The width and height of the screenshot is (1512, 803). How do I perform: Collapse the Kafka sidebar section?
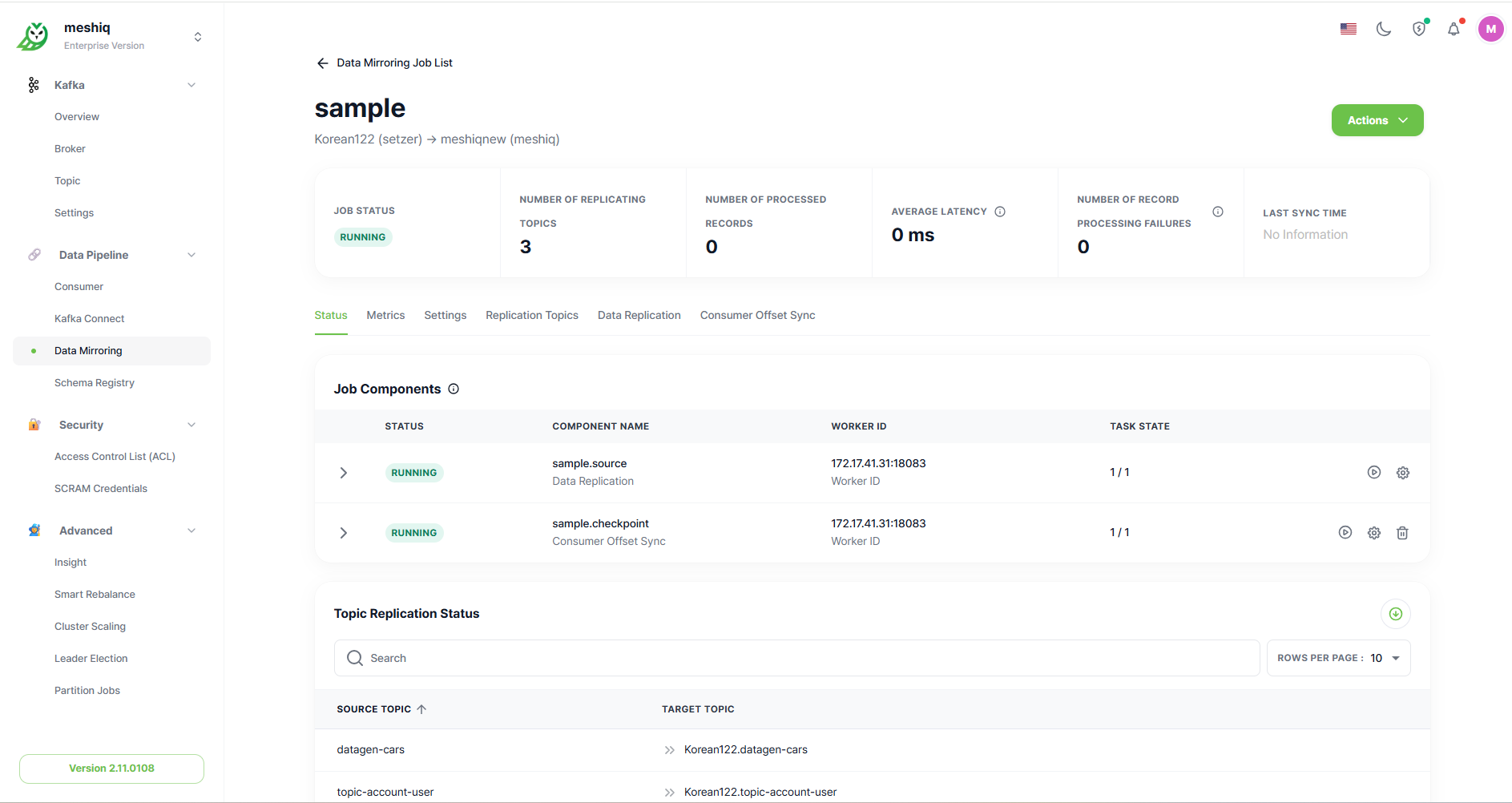click(x=192, y=85)
